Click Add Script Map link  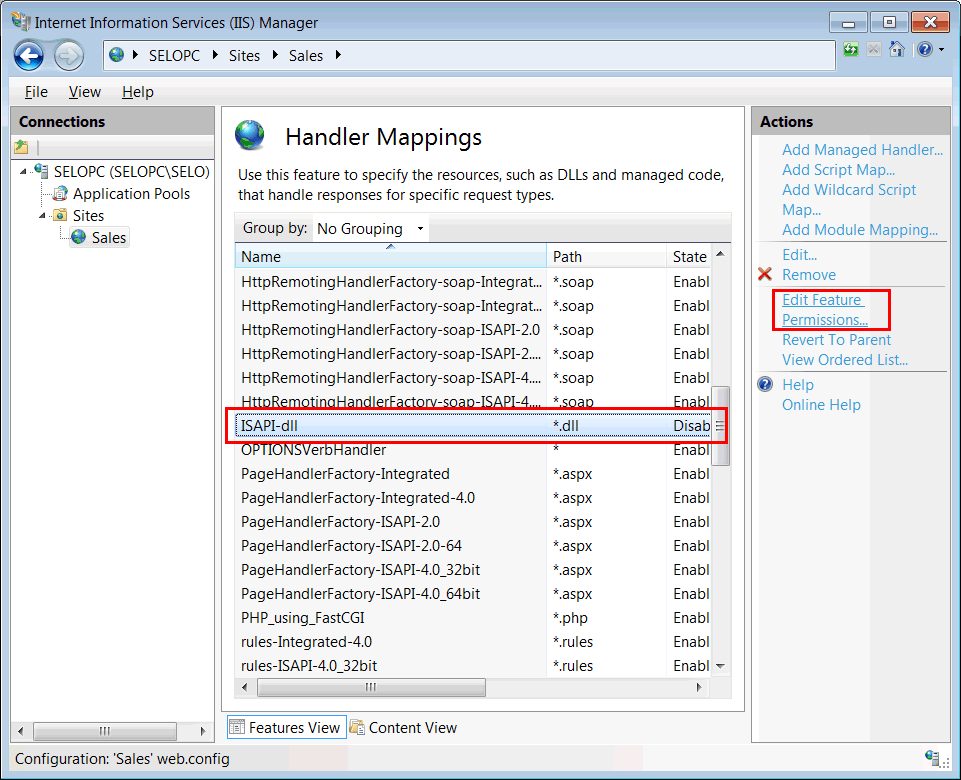point(838,170)
